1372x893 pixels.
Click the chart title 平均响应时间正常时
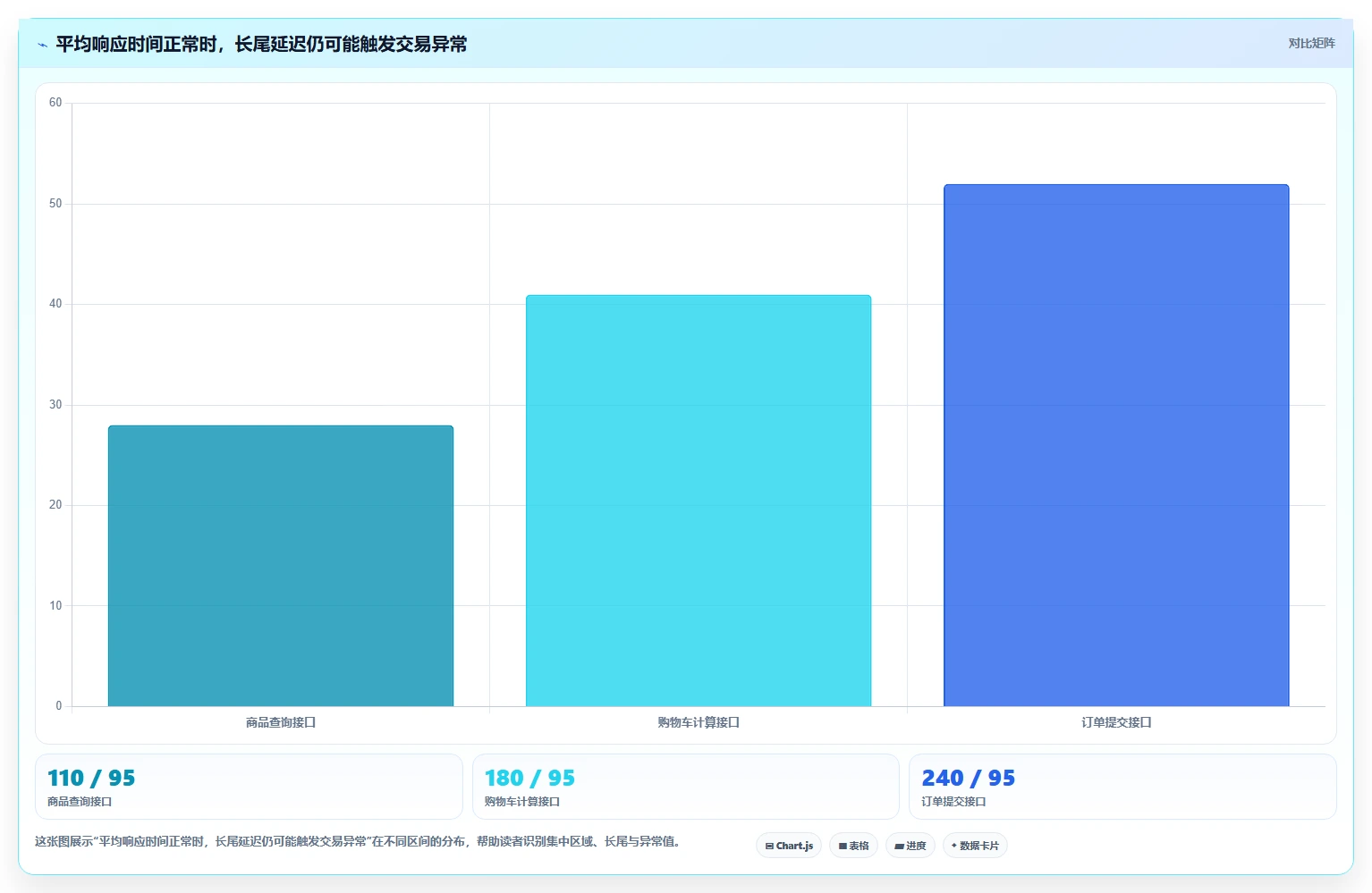(261, 45)
